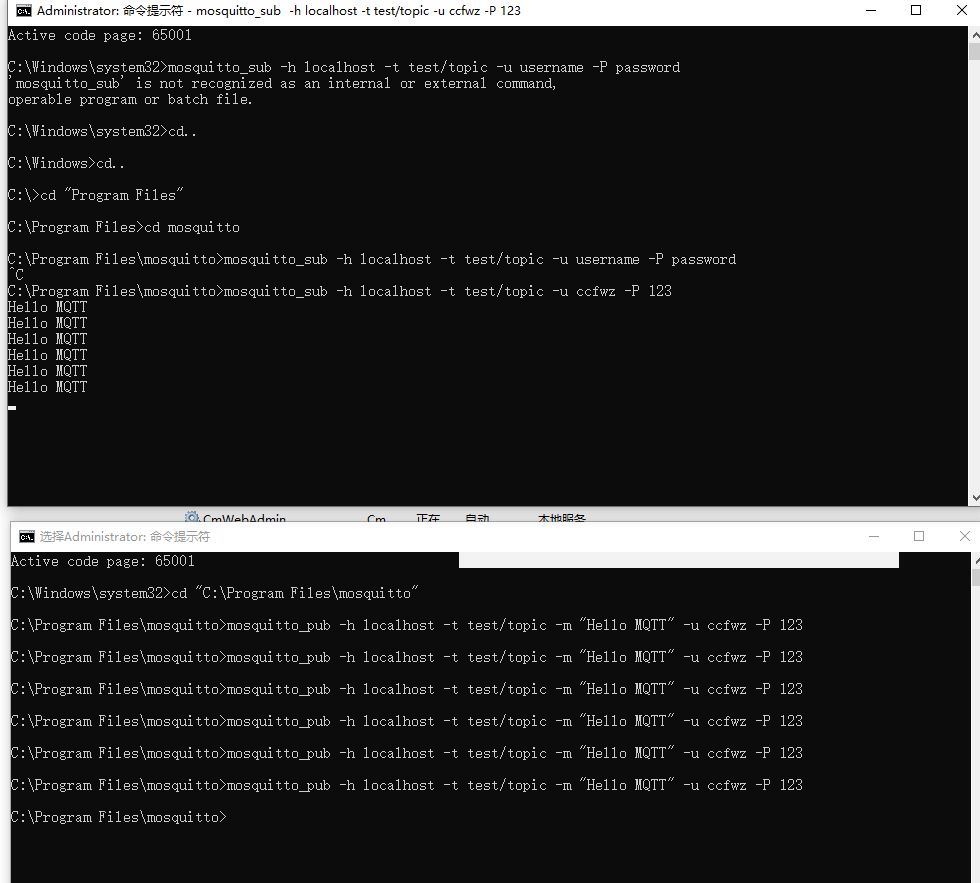Click 'Active code page: 65001' in the bottom window
This screenshot has width=980, height=883.
pos(102,561)
